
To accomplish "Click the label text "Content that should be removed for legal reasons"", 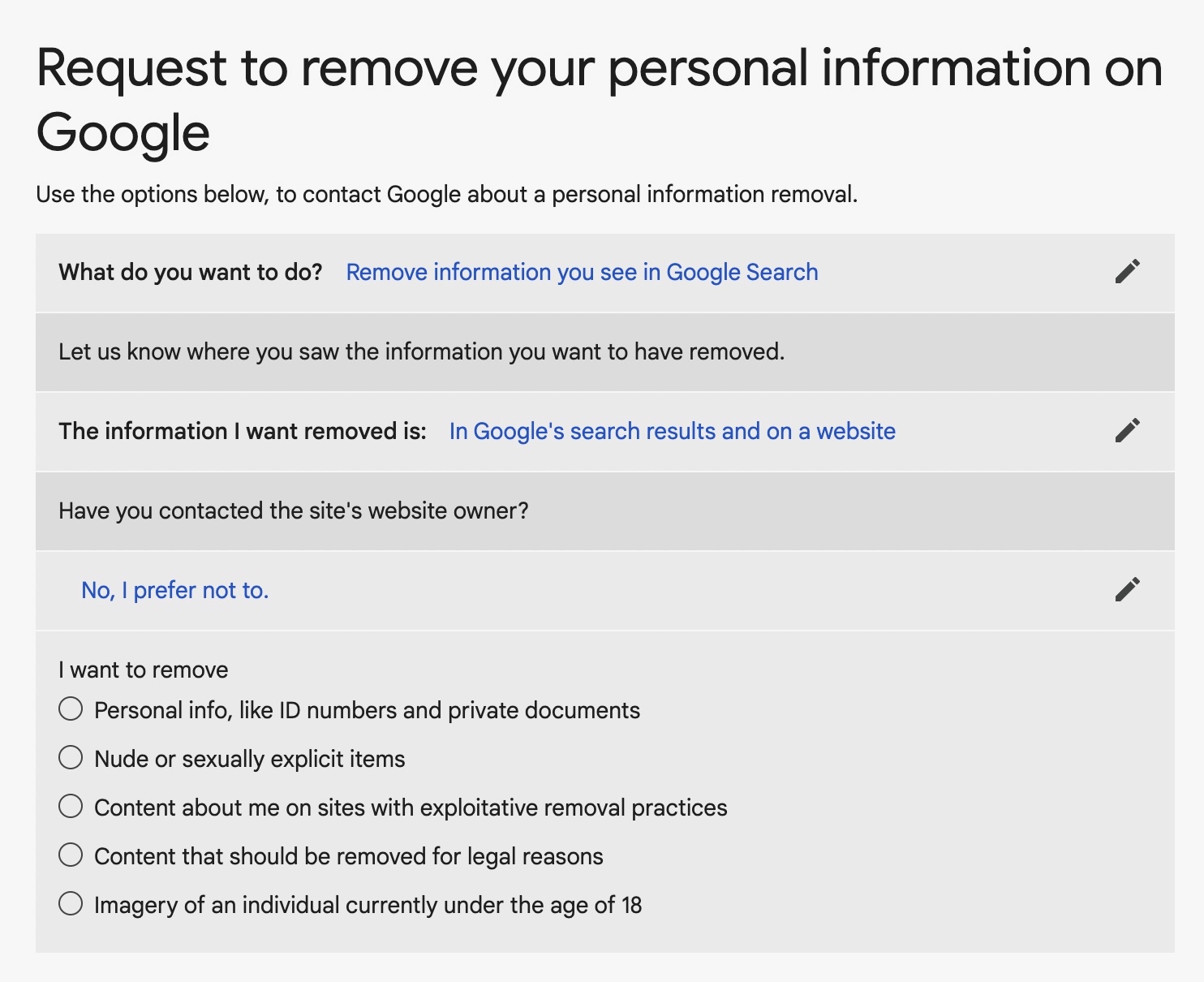I will 349,855.
